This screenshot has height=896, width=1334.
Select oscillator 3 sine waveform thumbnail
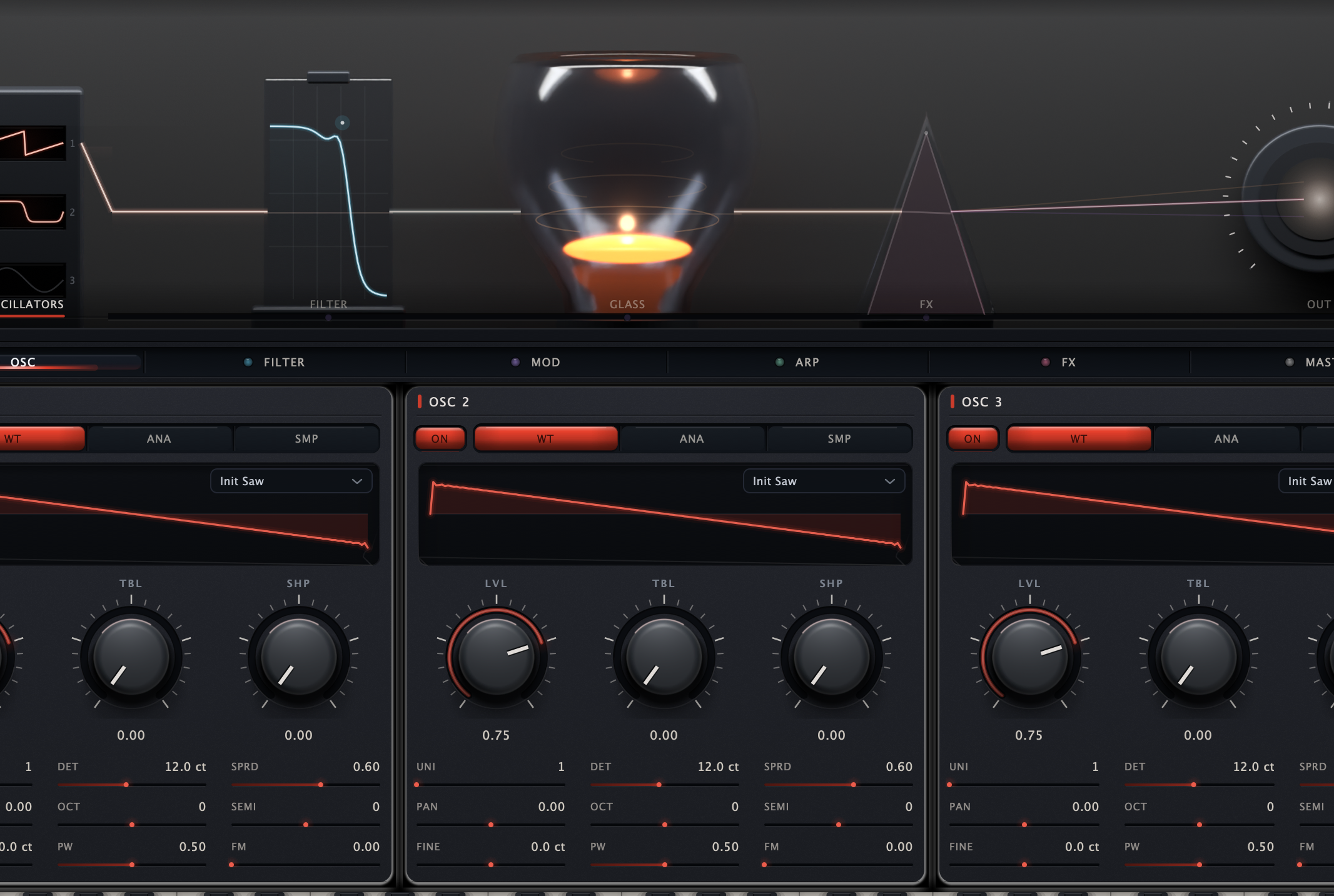pyautogui.click(x=33, y=279)
